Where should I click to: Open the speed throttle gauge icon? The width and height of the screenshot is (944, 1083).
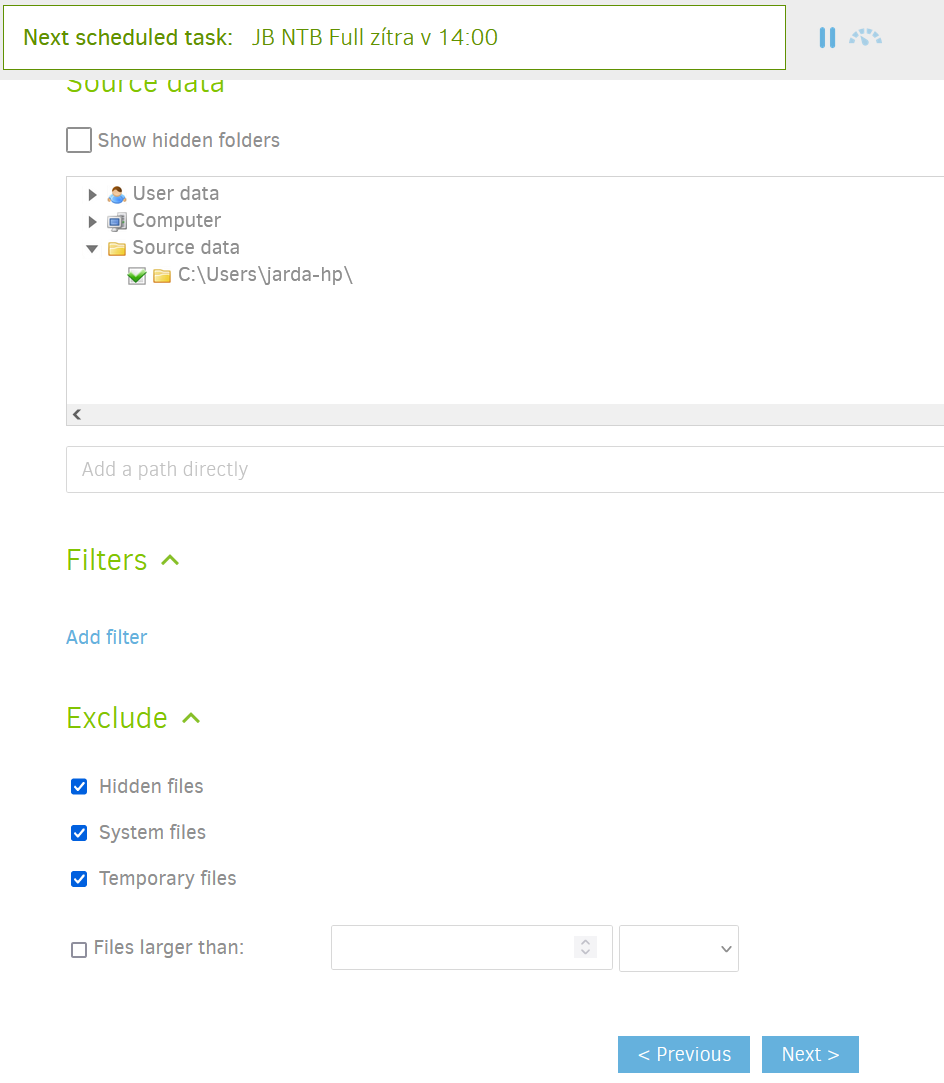click(x=864, y=37)
